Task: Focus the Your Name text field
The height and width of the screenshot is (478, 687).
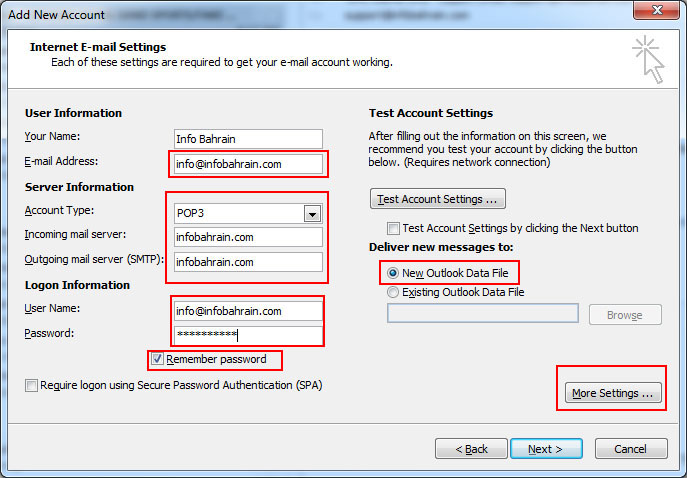Action: point(248,139)
